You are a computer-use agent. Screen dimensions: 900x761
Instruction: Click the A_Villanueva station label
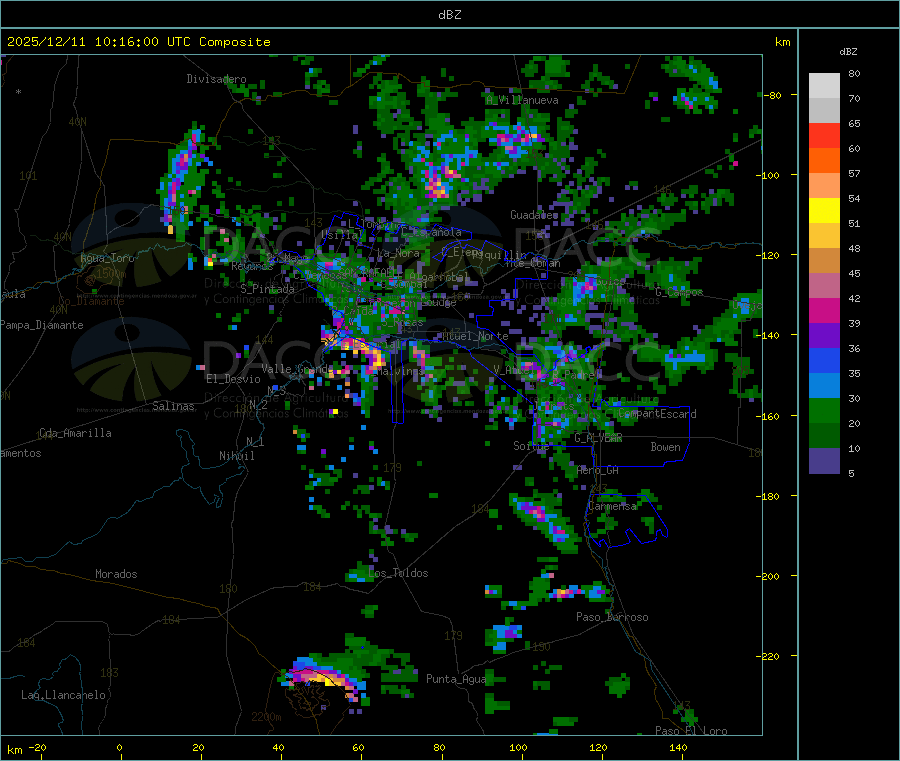(x=522, y=100)
